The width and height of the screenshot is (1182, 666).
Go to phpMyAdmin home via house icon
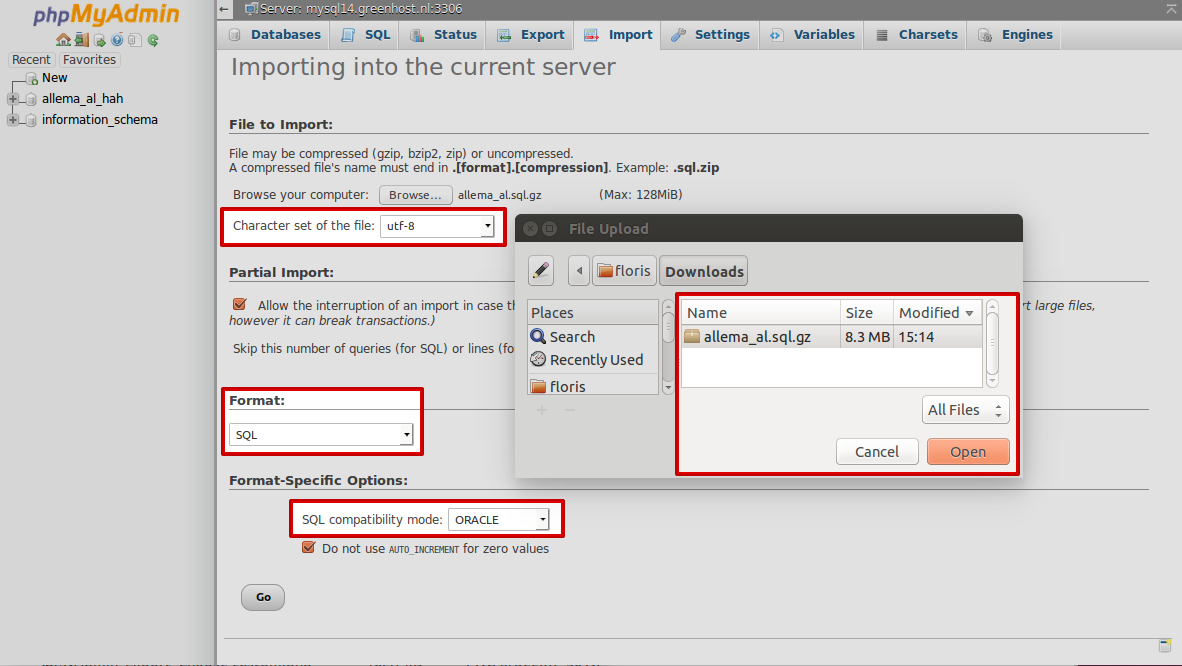click(x=63, y=40)
